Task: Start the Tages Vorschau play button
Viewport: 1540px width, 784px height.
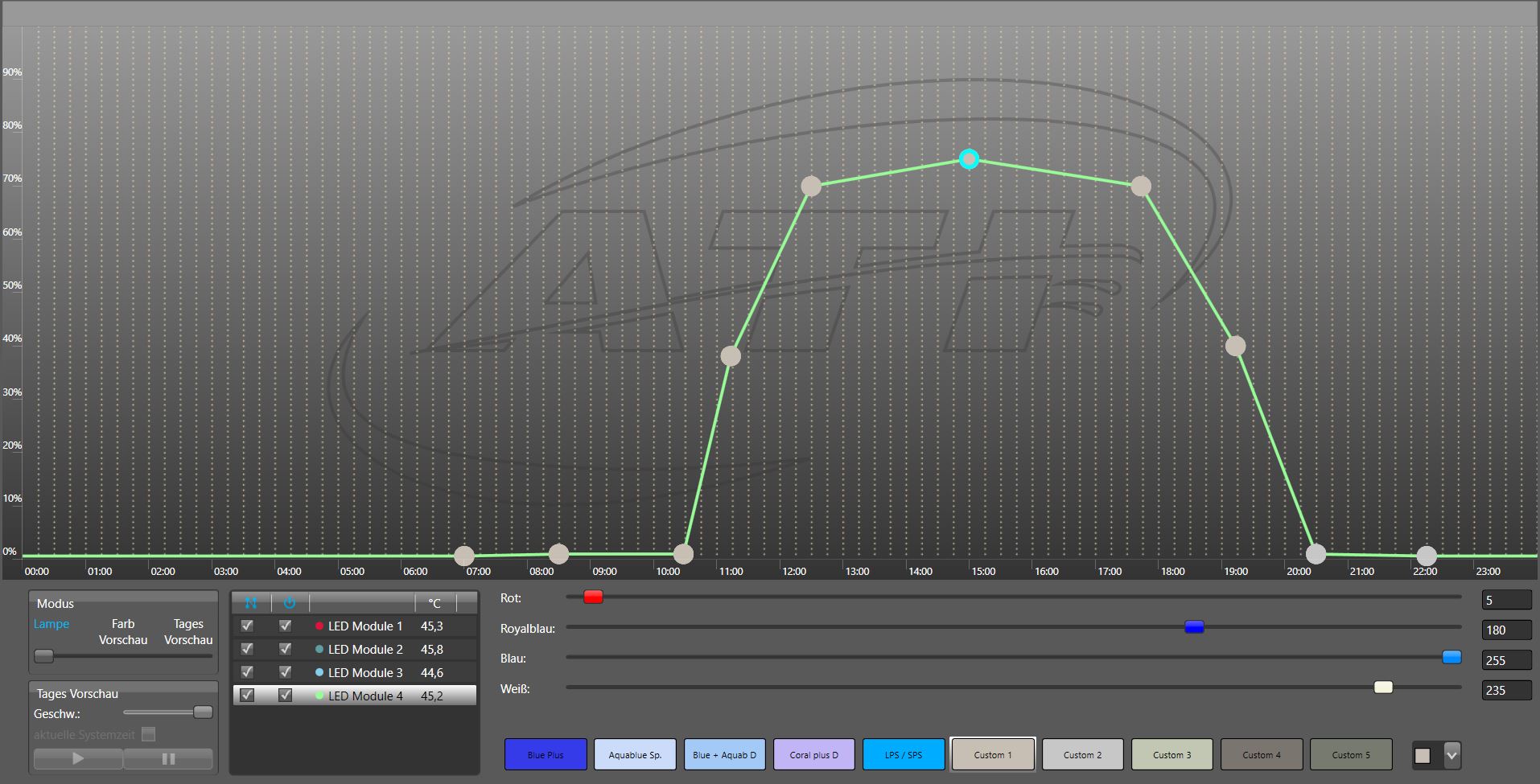Action: 78,758
